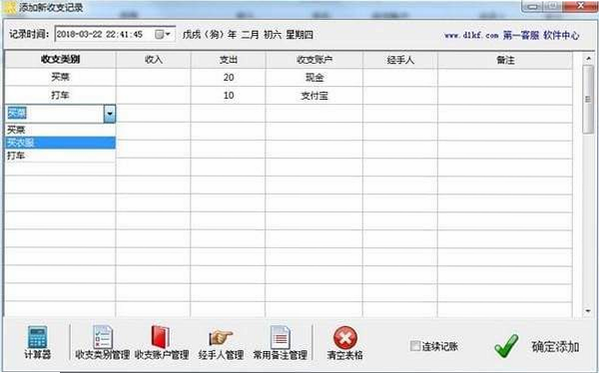Open the red book 收支账户管理 icon
Screen dimensions: 599x373
click(x=161, y=337)
